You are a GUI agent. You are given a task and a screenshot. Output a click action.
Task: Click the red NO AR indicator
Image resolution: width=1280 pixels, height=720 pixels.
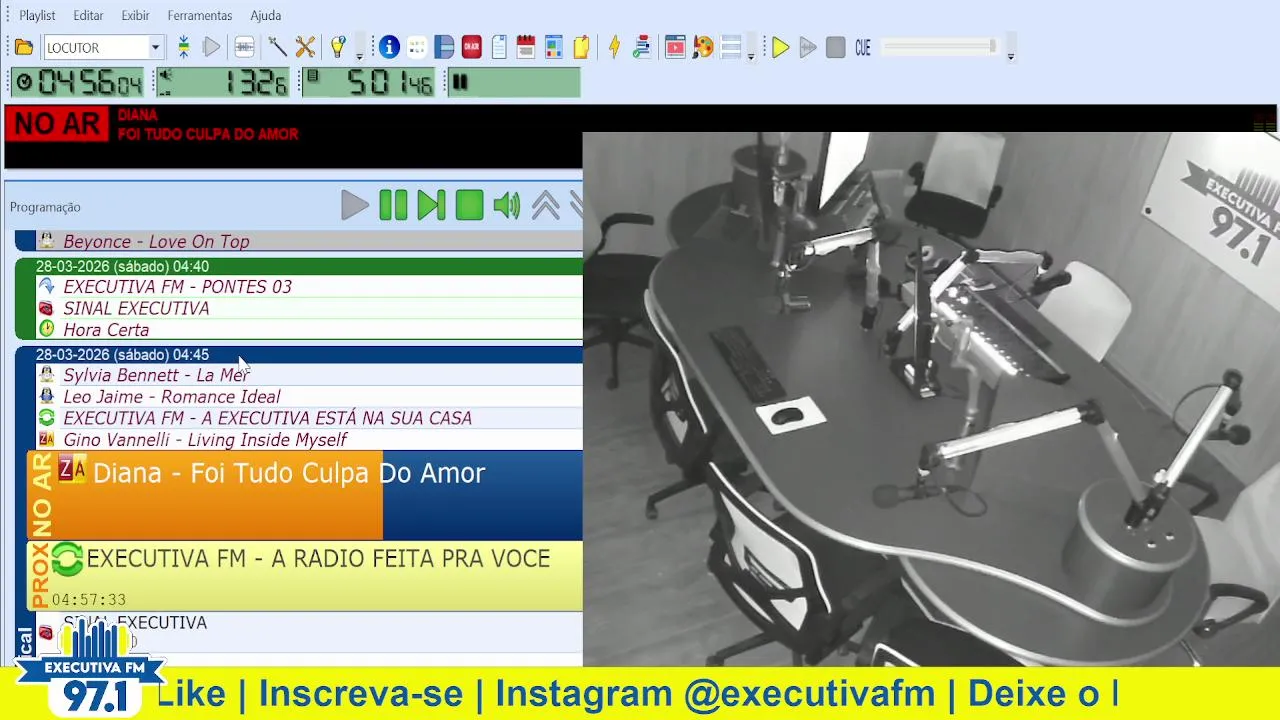click(57, 125)
